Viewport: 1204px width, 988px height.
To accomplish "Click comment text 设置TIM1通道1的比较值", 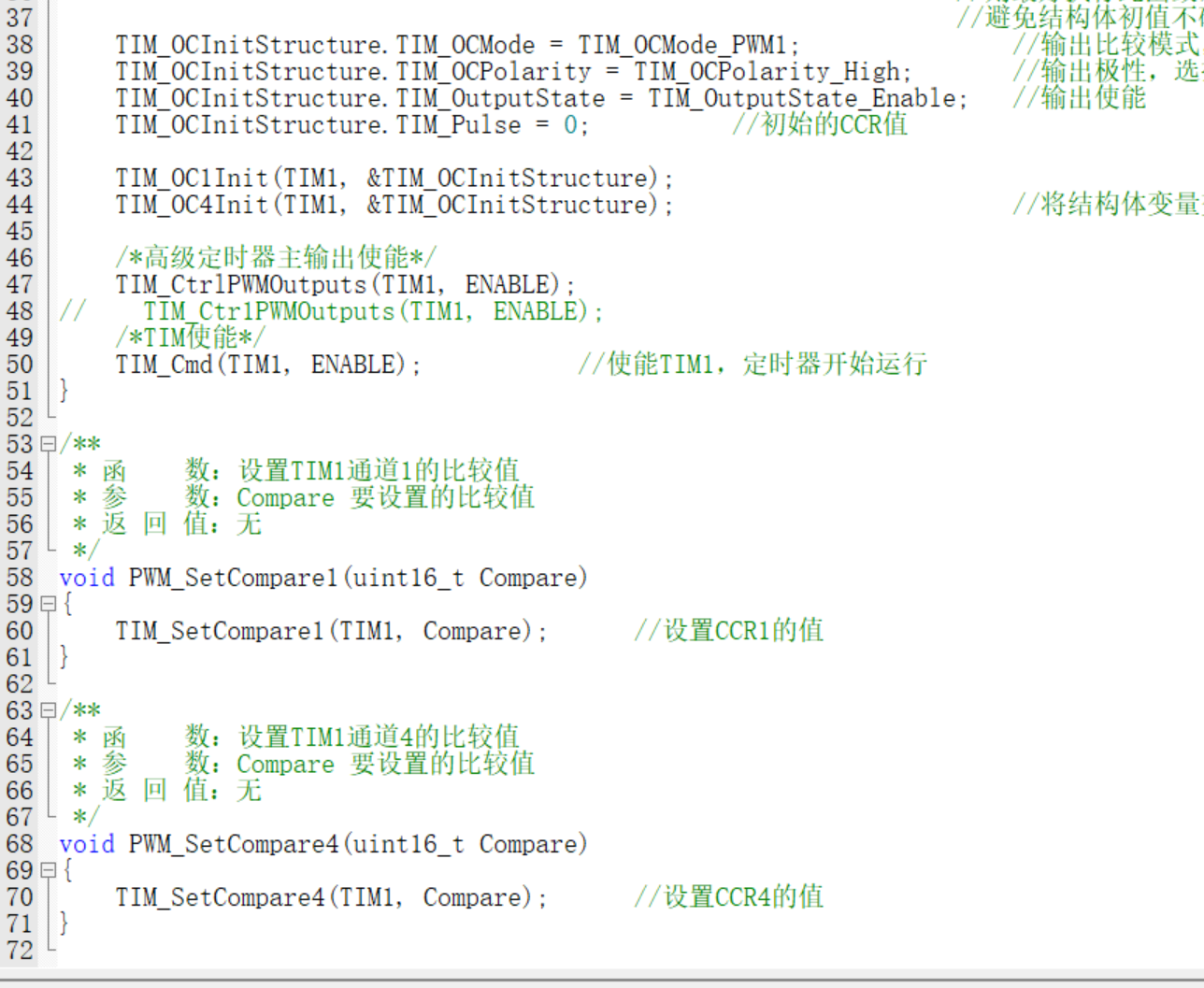I will click(x=379, y=470).
